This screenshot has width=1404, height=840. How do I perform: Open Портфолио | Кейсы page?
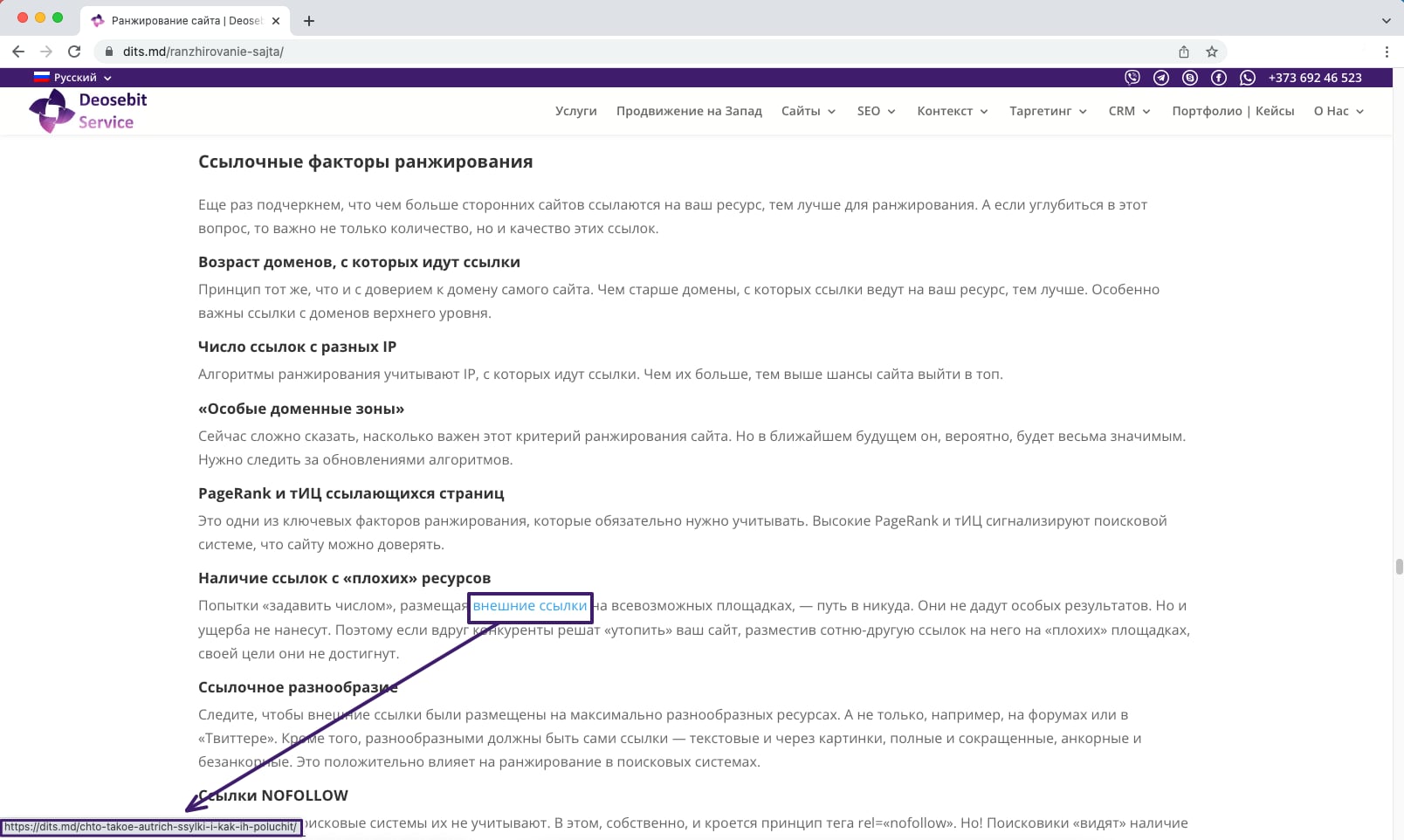[1233, 111]
